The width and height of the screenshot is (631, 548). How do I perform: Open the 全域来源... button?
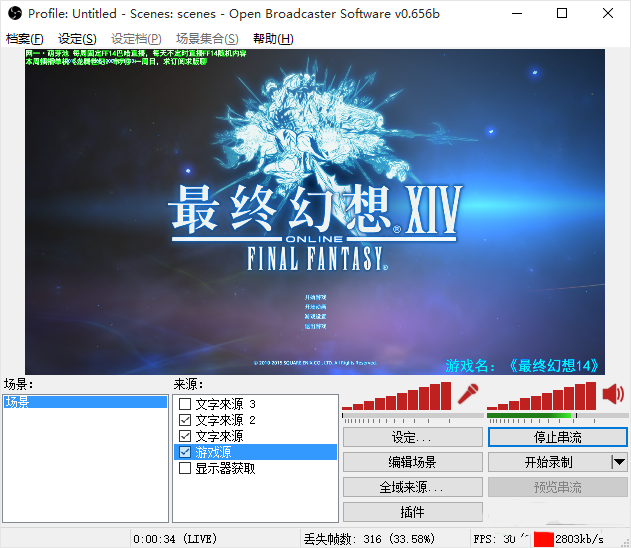412,487
